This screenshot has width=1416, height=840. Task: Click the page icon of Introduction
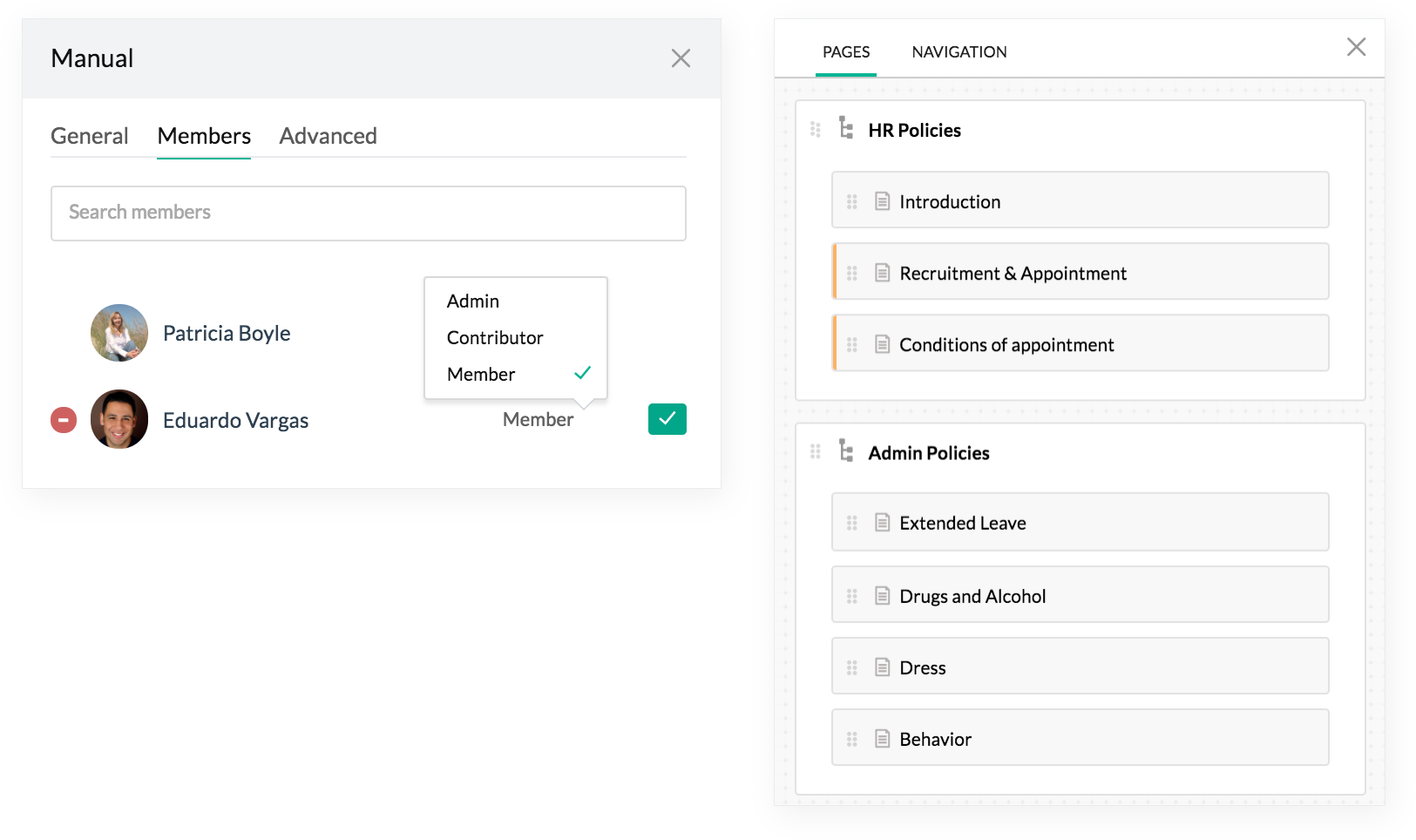click(x=882, y=201)
